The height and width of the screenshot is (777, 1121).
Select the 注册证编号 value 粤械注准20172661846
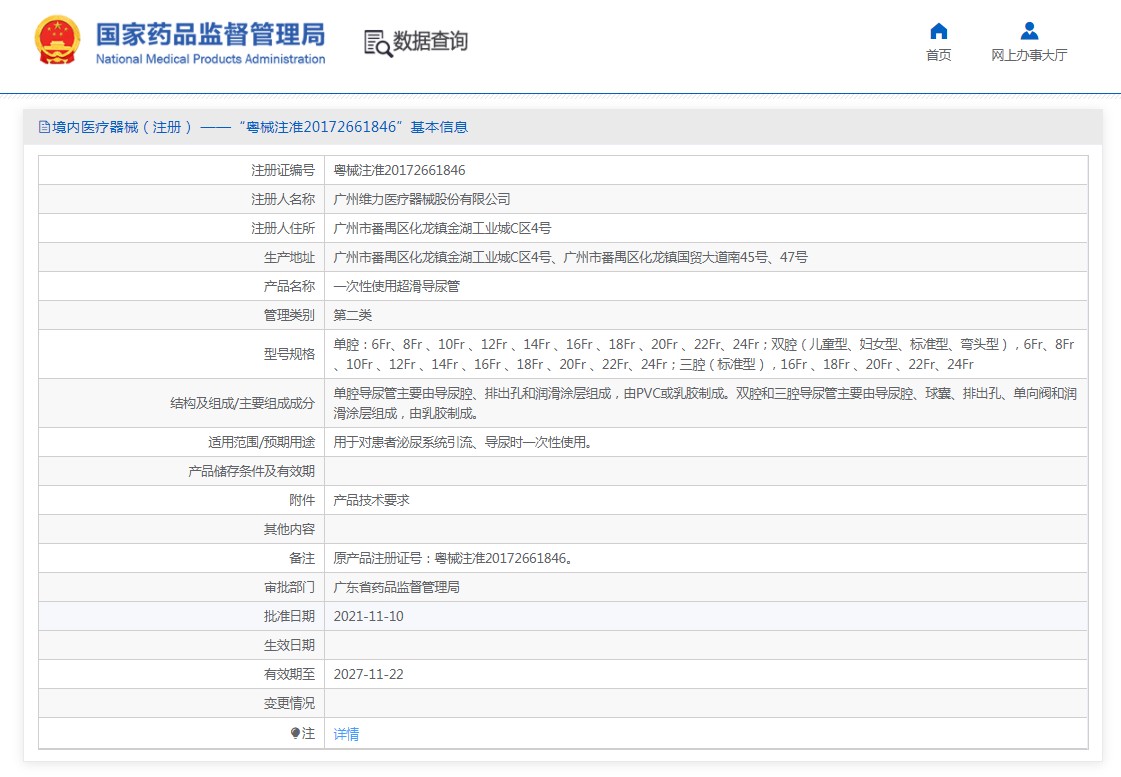coord(399,171)
